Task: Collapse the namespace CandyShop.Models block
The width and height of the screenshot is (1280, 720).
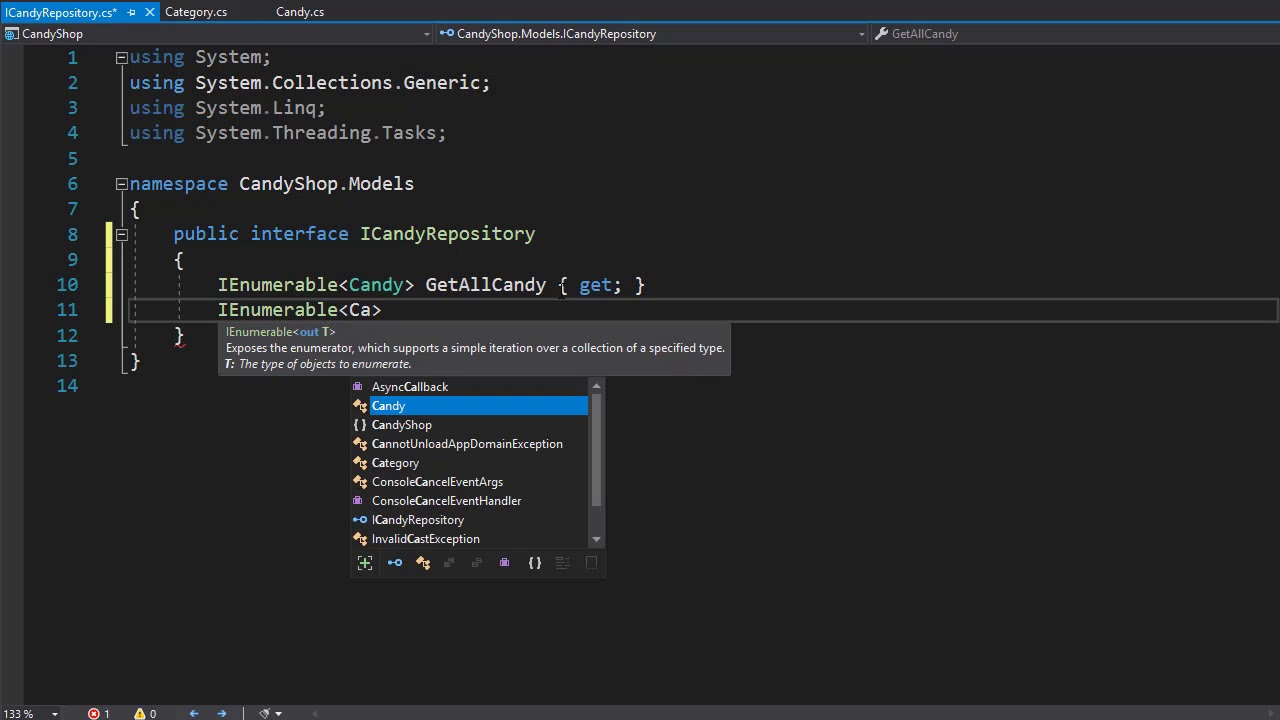Action: (x=121, y=184)
